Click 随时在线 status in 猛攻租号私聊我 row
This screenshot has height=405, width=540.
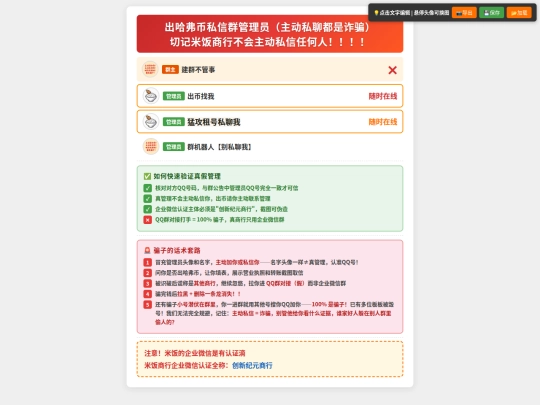pos(383,122)
